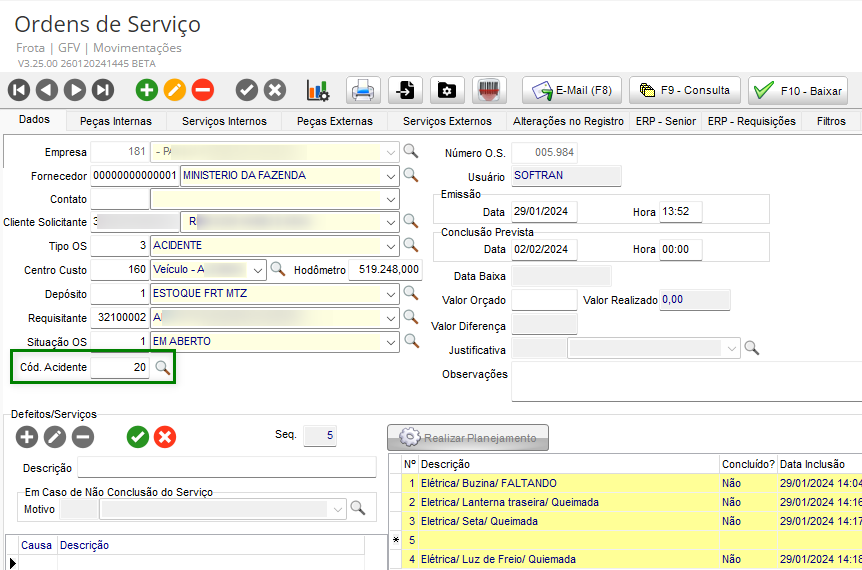
Task: Jump to the last record
Action: tap(103, 90)
